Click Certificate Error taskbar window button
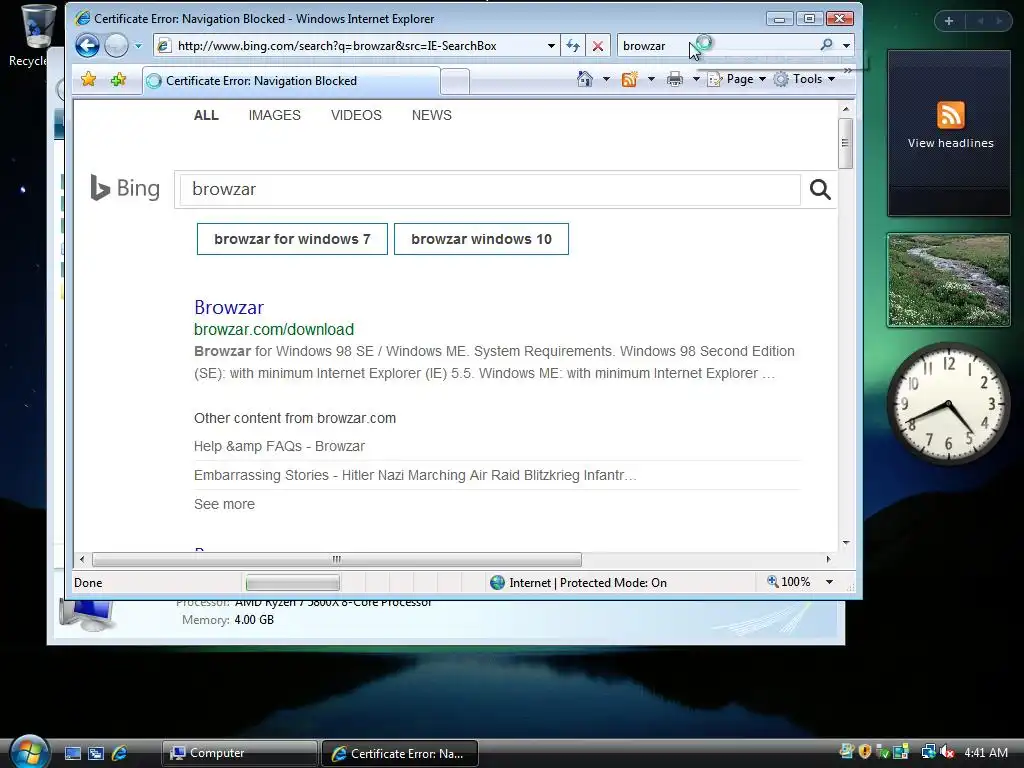 pyautogui.click(x=400, y=753)
